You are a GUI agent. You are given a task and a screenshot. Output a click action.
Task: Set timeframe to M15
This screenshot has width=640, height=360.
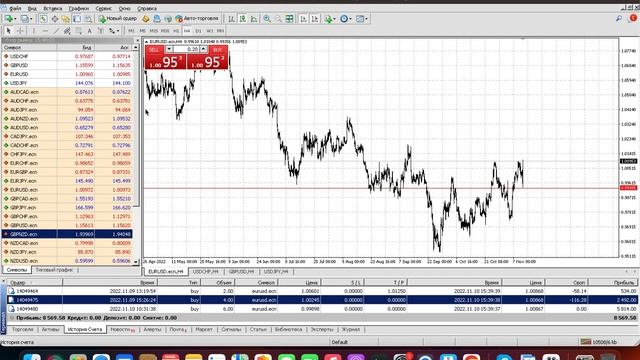(153, 31)
